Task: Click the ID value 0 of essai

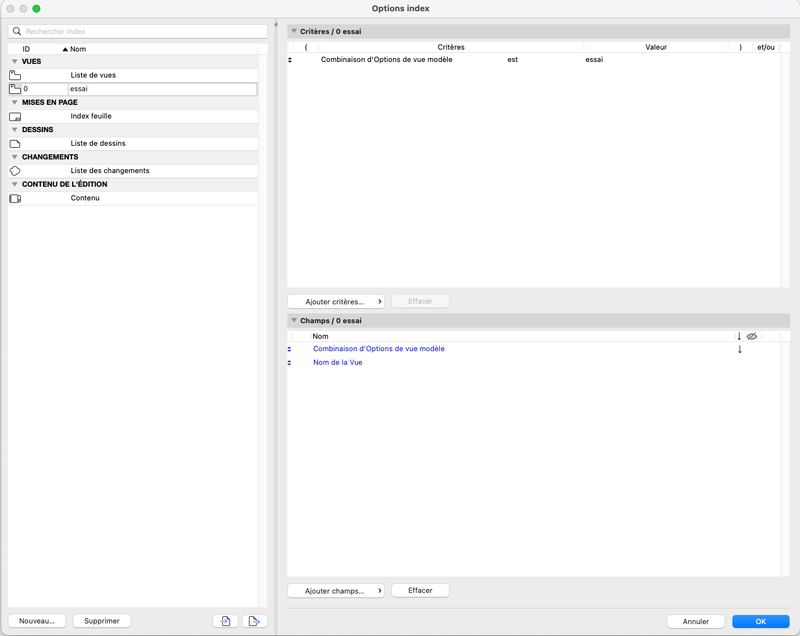Action: pyautogui.click(x=26, y=89)
